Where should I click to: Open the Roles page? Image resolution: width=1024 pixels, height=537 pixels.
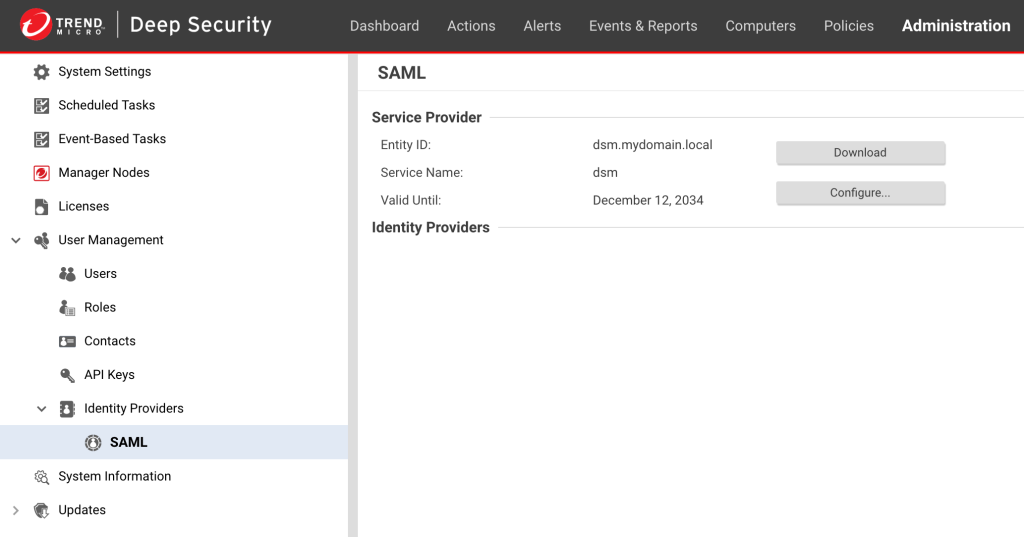point(100,307)
